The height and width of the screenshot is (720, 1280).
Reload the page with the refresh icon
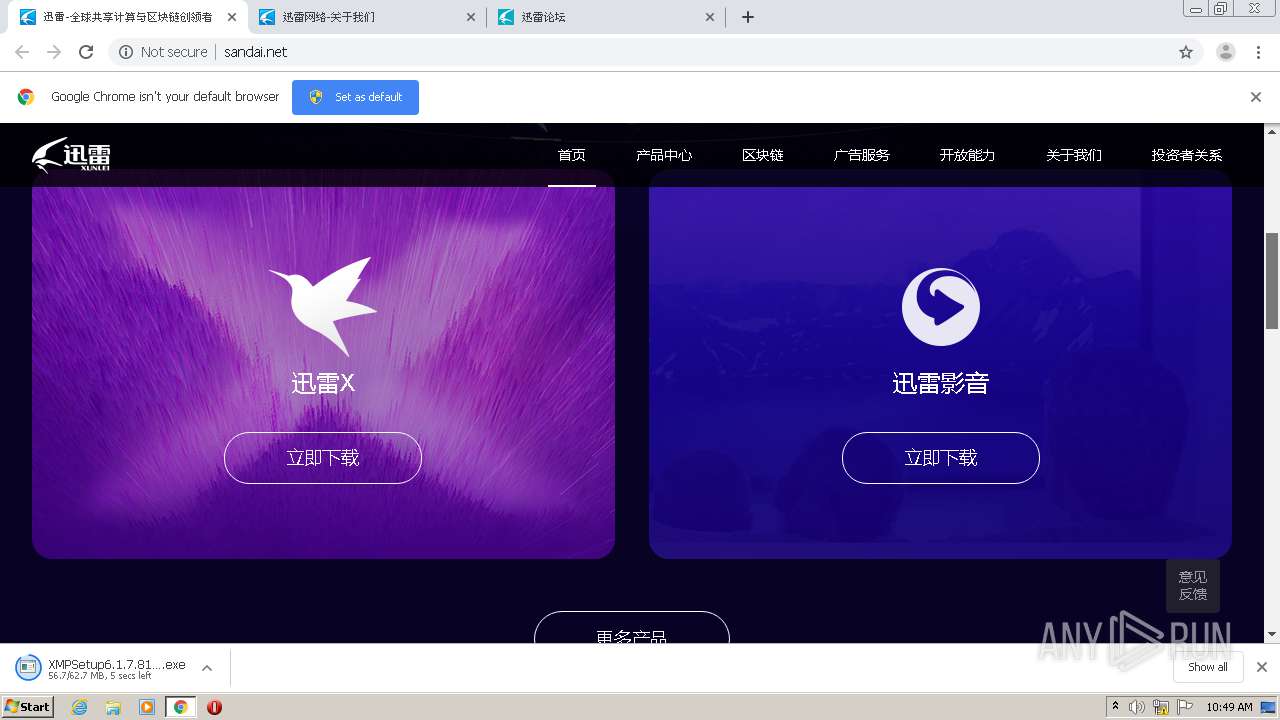click(86, 52)
